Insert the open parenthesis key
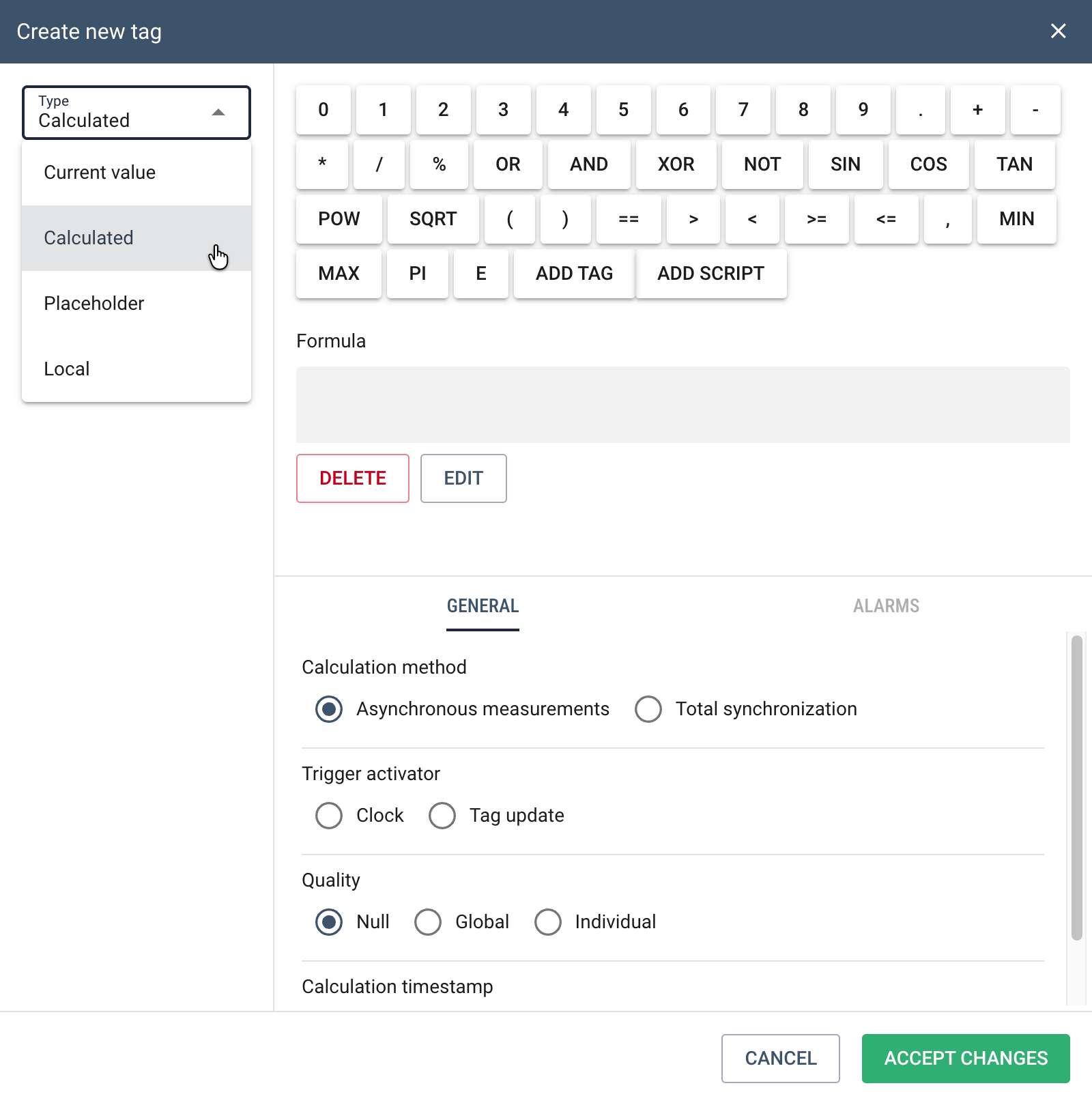1092x1105 pixels. click(x=510, y=219)
